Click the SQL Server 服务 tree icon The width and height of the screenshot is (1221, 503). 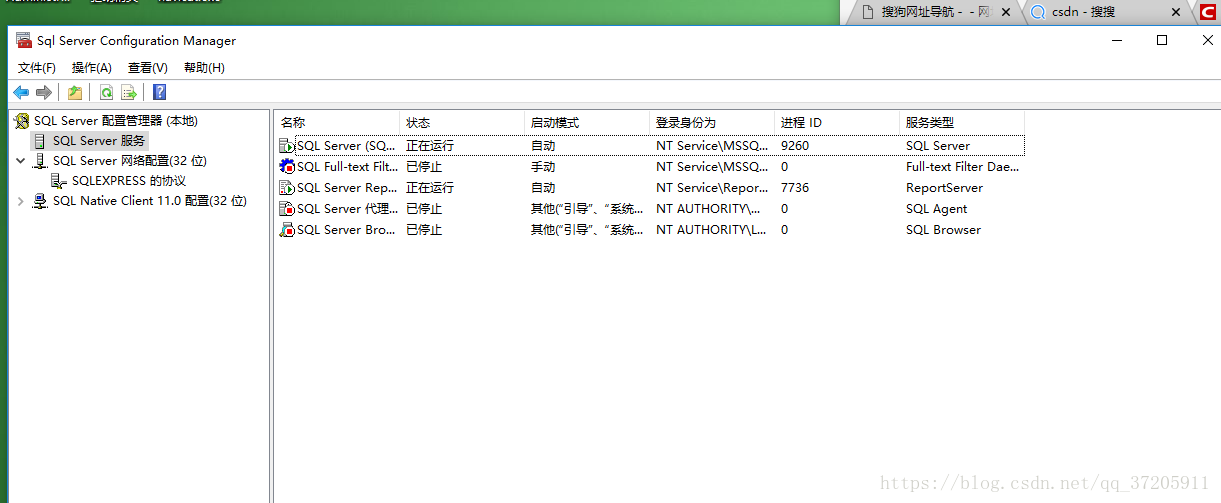[x=40, y=141]
